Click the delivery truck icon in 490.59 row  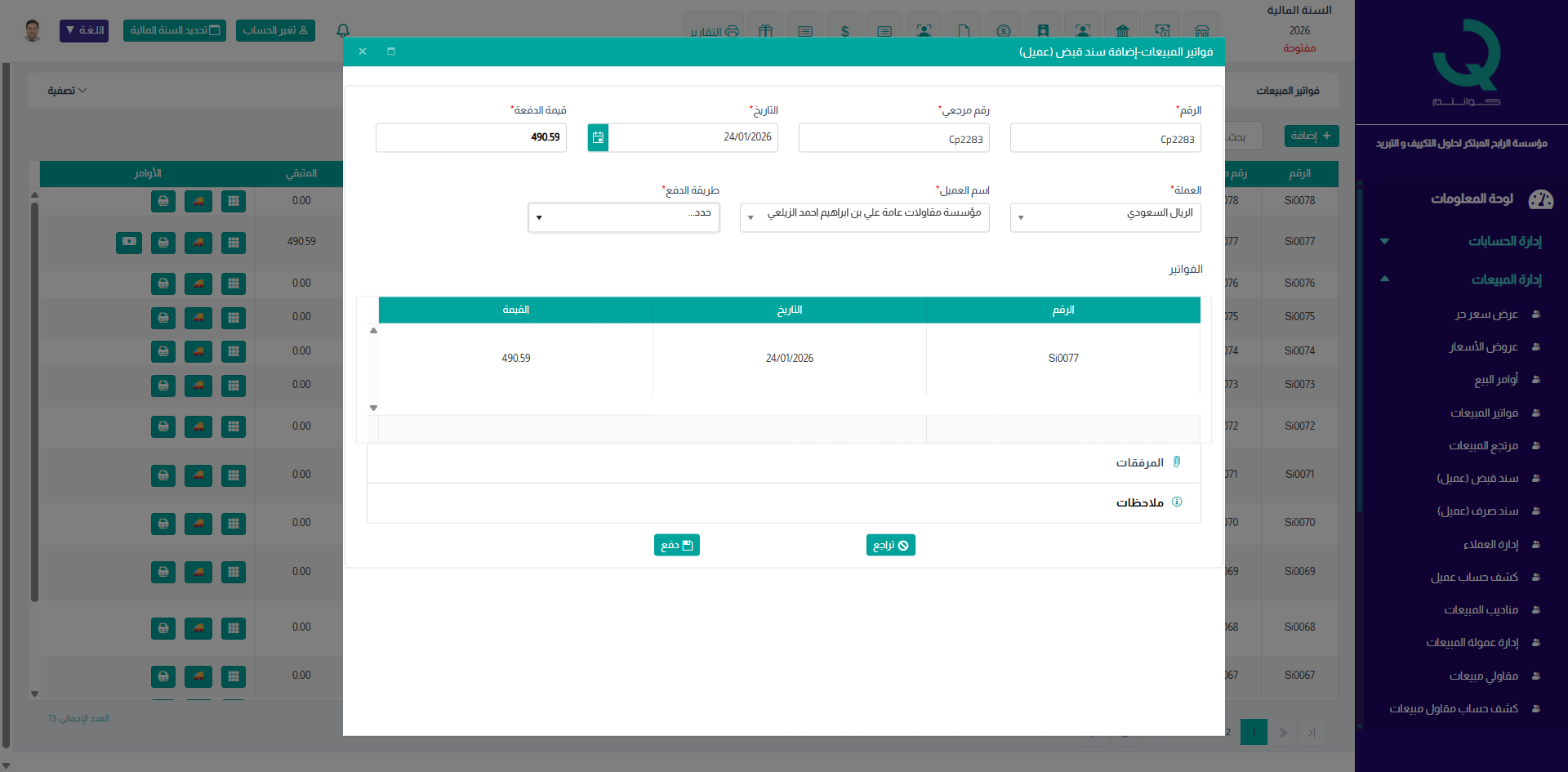(198, 243)
